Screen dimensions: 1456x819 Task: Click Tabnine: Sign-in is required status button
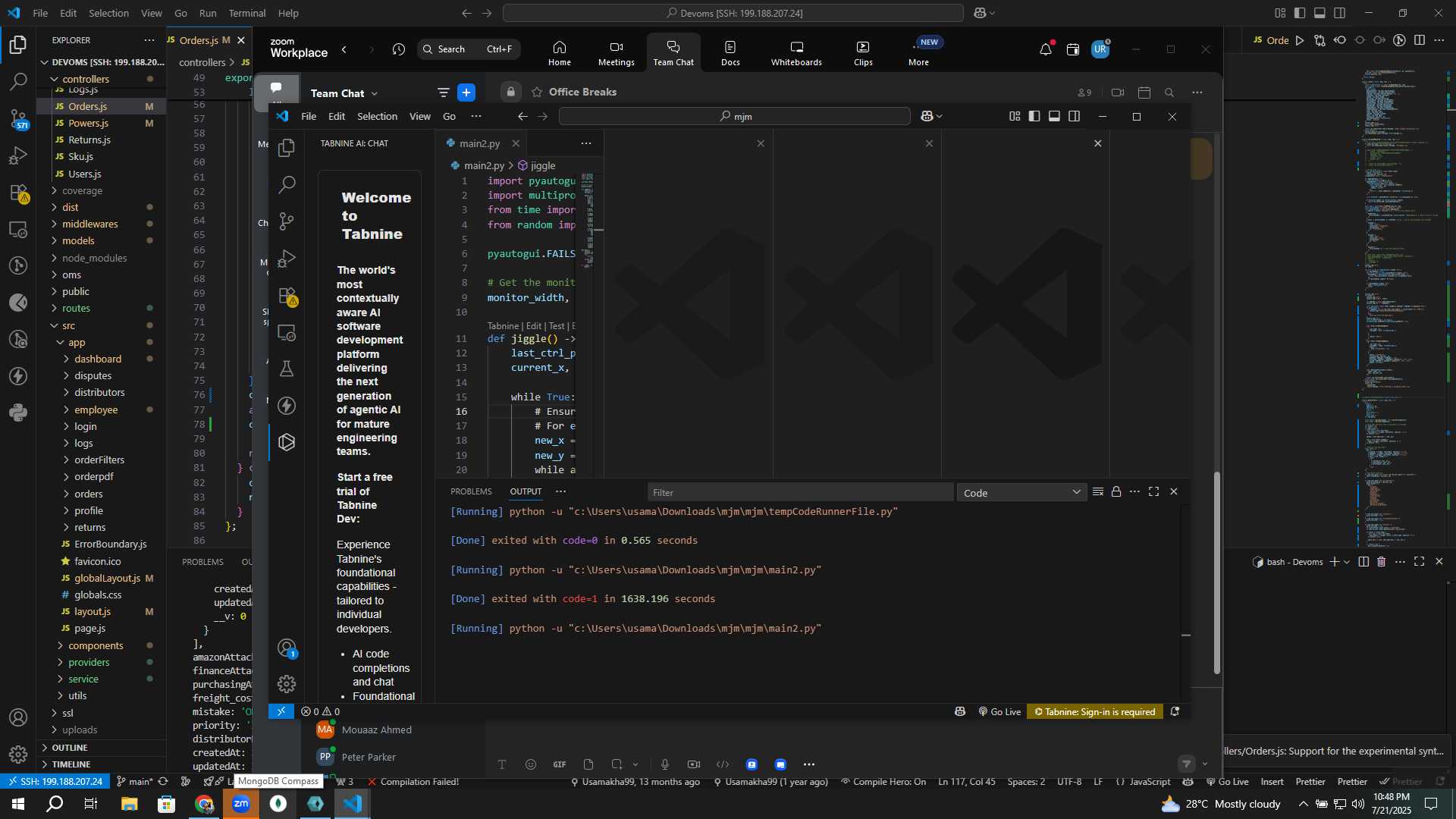point(1095,712)
